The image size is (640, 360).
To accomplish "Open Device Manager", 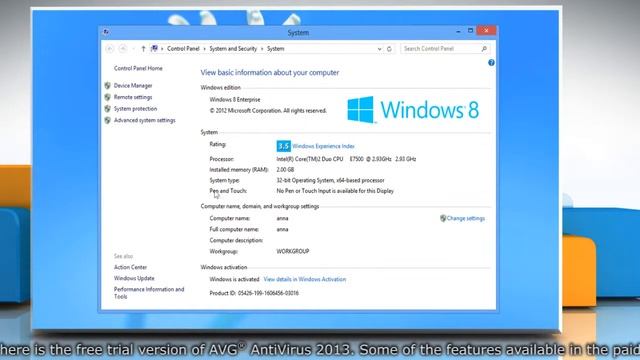I will [x=133, y=85].
